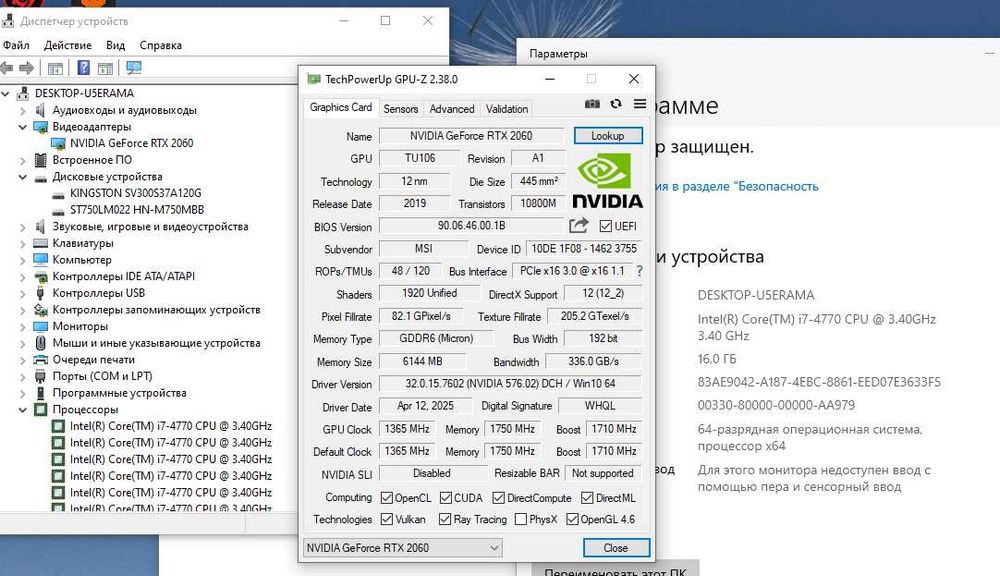Click the Memory Type value GDDR6 (Micron)
This screenshot has width=1000, height=576.
point(436,339)
